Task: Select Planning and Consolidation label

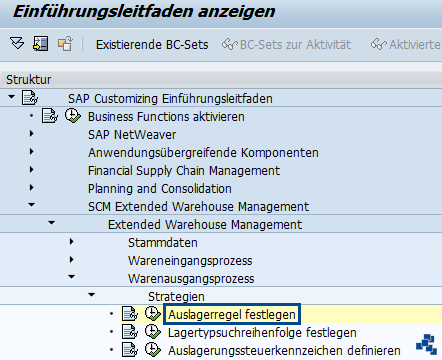Action: (x=160, y=189)
